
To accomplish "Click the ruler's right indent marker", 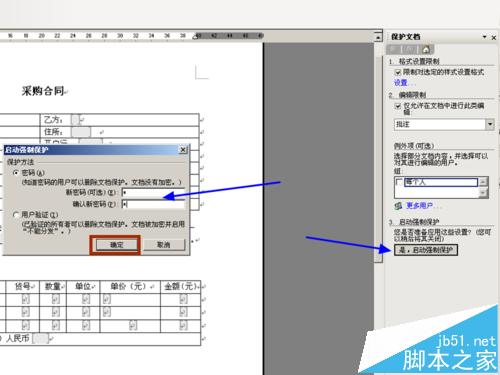I will pyautogui.click(x=196, y=36).
